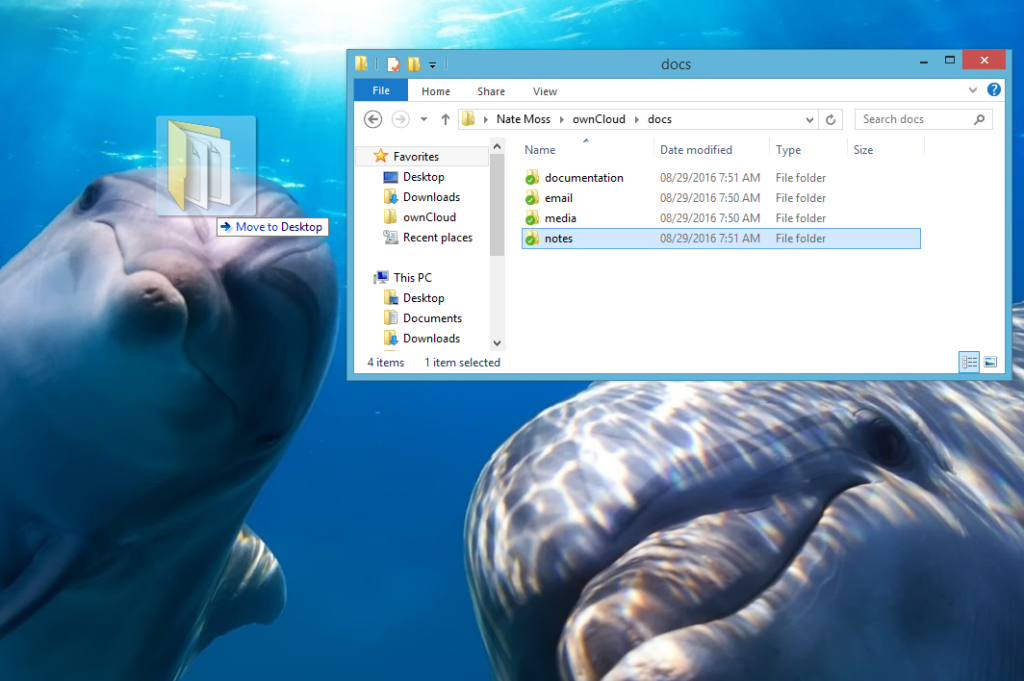This screenshot has width=1024, height=681.
Task: Open Customize Quick Access Toolbar dropdown
Action: (432, 65)
